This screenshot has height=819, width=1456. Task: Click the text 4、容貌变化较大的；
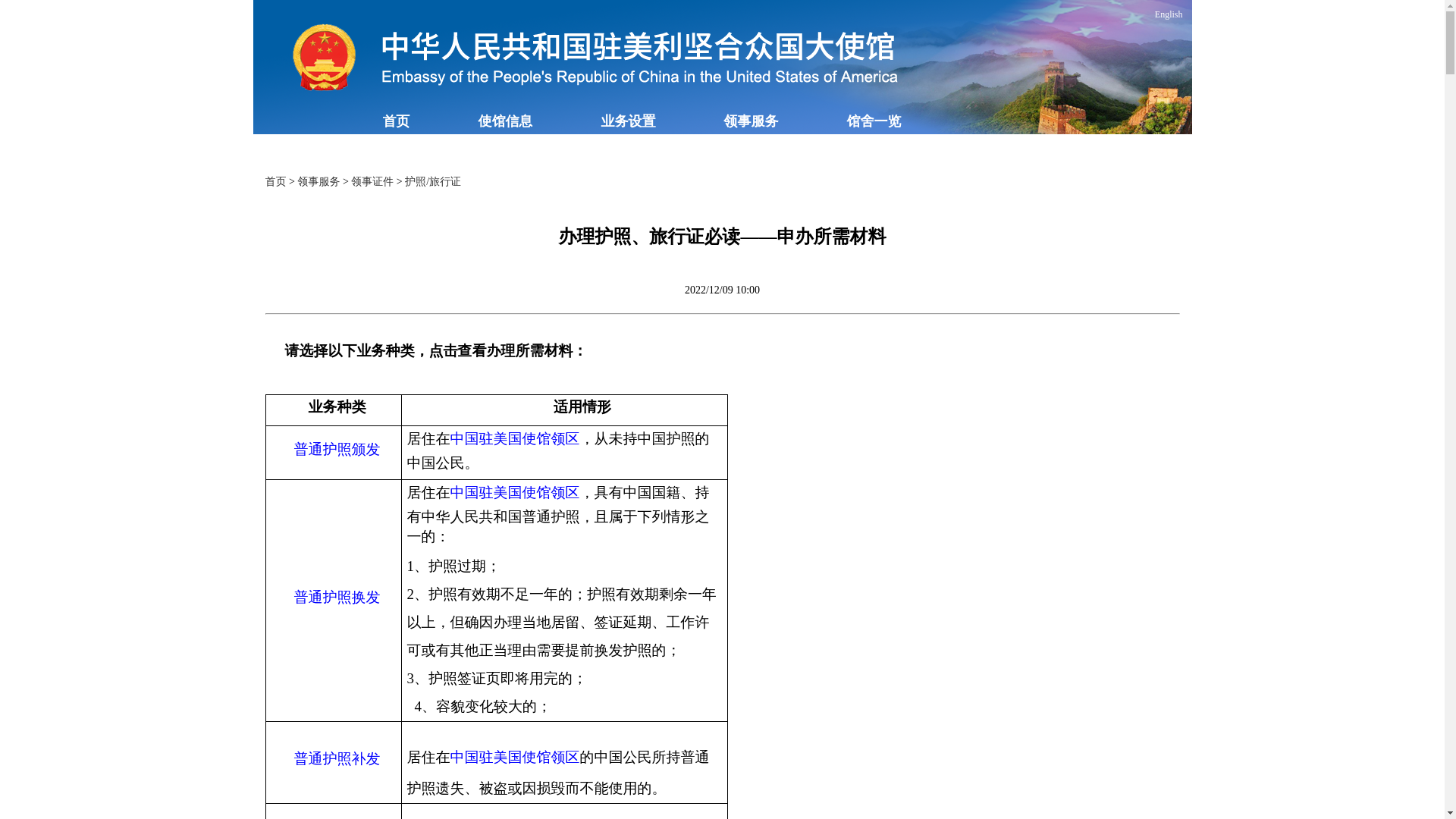(x=482, y=707)
